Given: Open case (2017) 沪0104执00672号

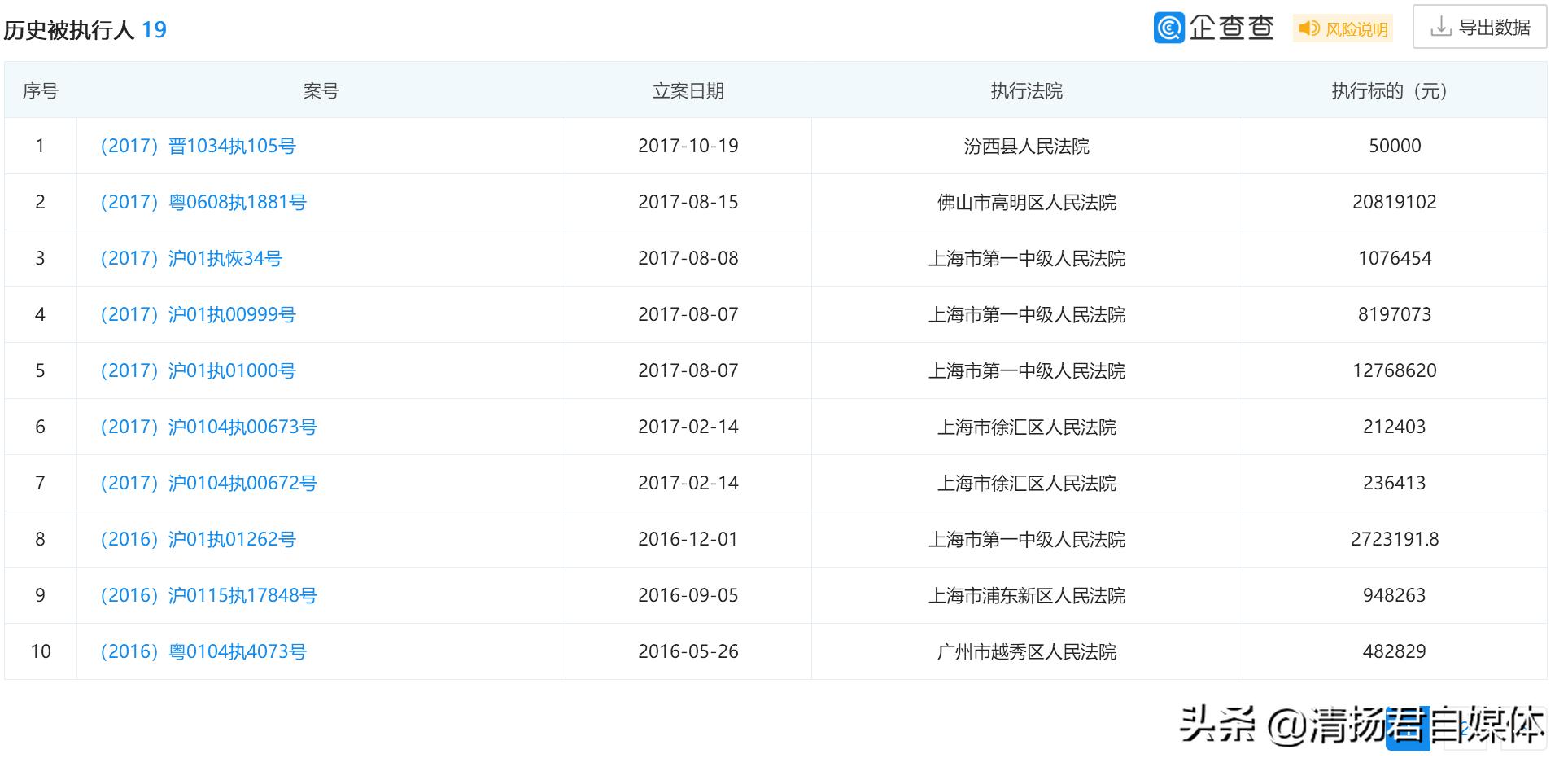Looking at the screenshot, I should 206,483.
